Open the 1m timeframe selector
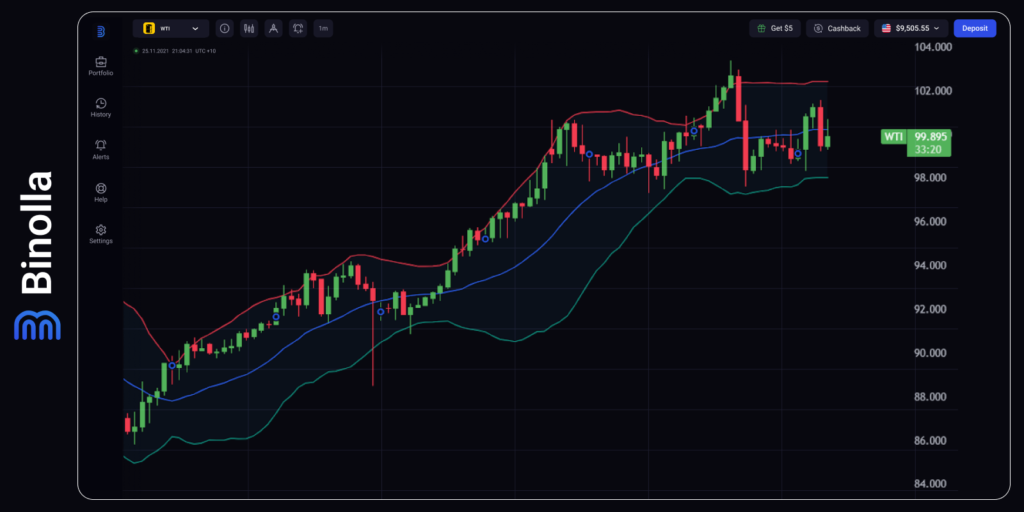 pos(323,29)
